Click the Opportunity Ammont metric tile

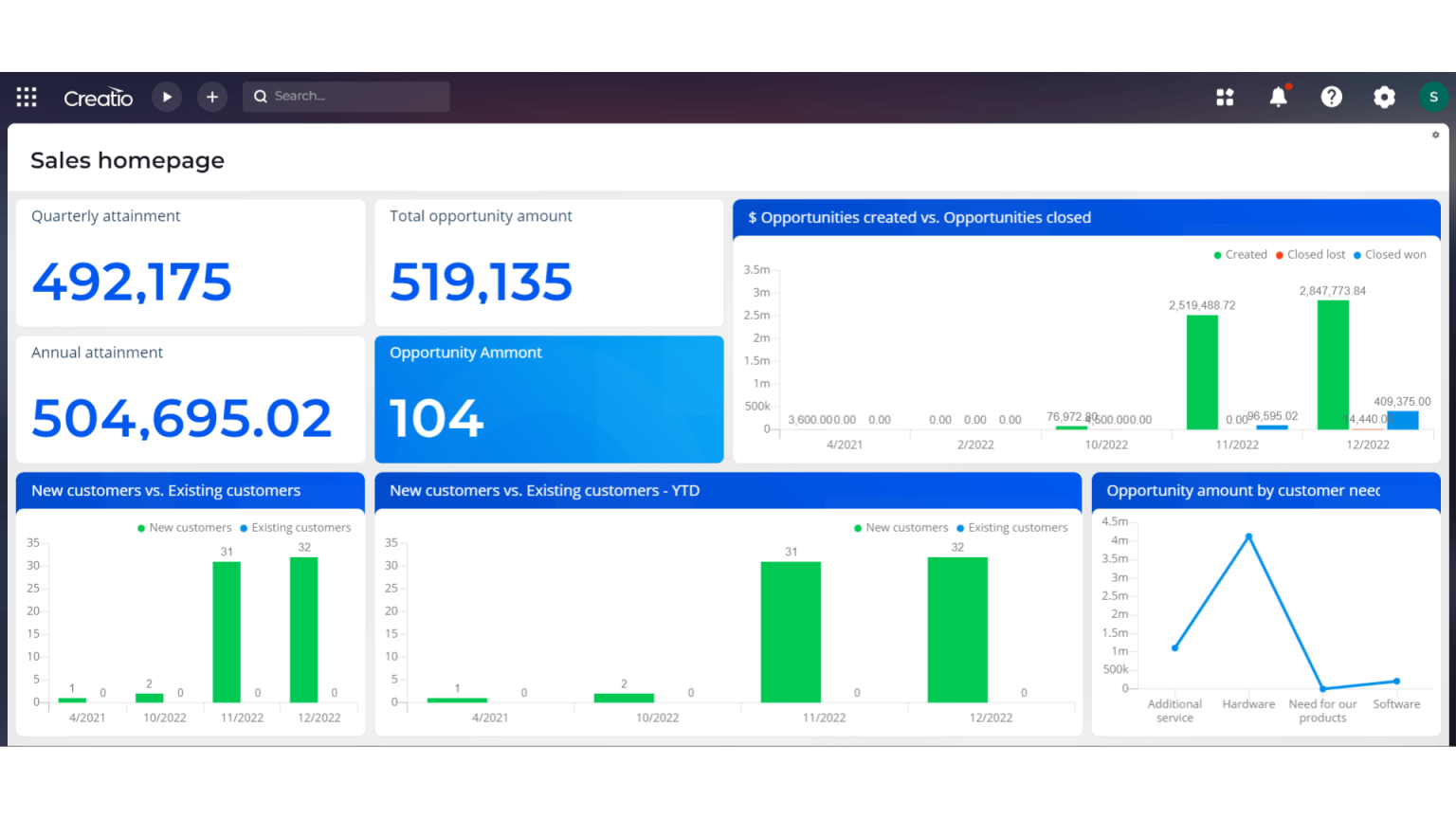click(549, 398)
